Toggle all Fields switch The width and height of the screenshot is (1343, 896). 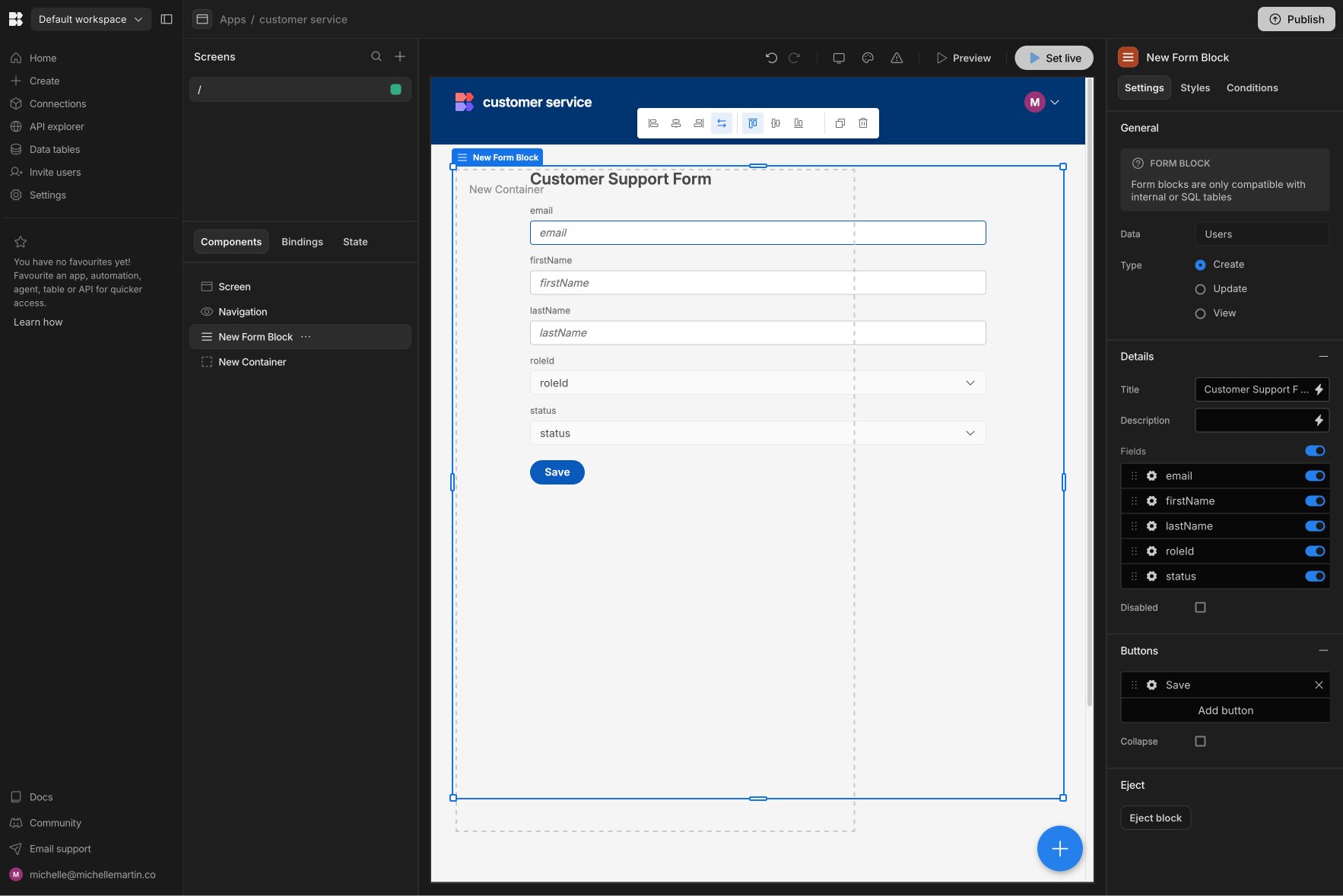coord(1315,451)
